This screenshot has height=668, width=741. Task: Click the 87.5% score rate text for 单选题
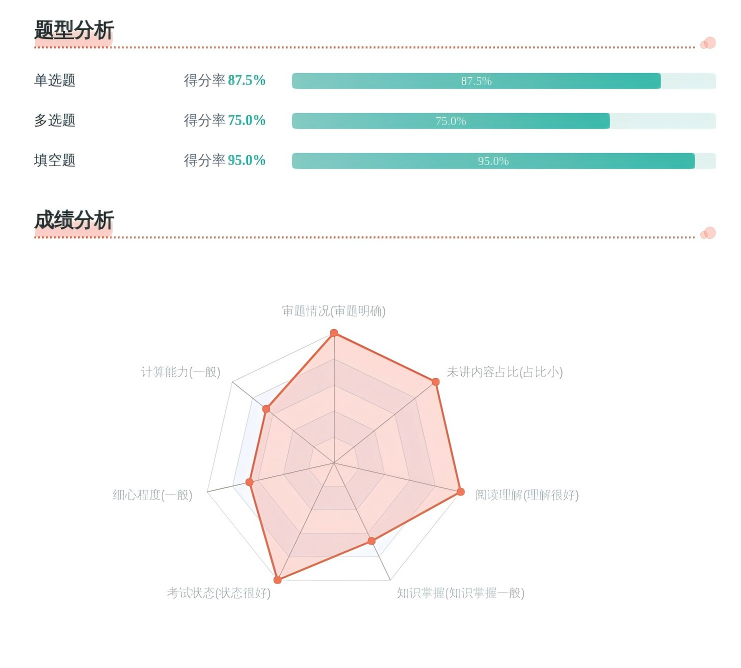pyautogui.click(x=247, y=81)
